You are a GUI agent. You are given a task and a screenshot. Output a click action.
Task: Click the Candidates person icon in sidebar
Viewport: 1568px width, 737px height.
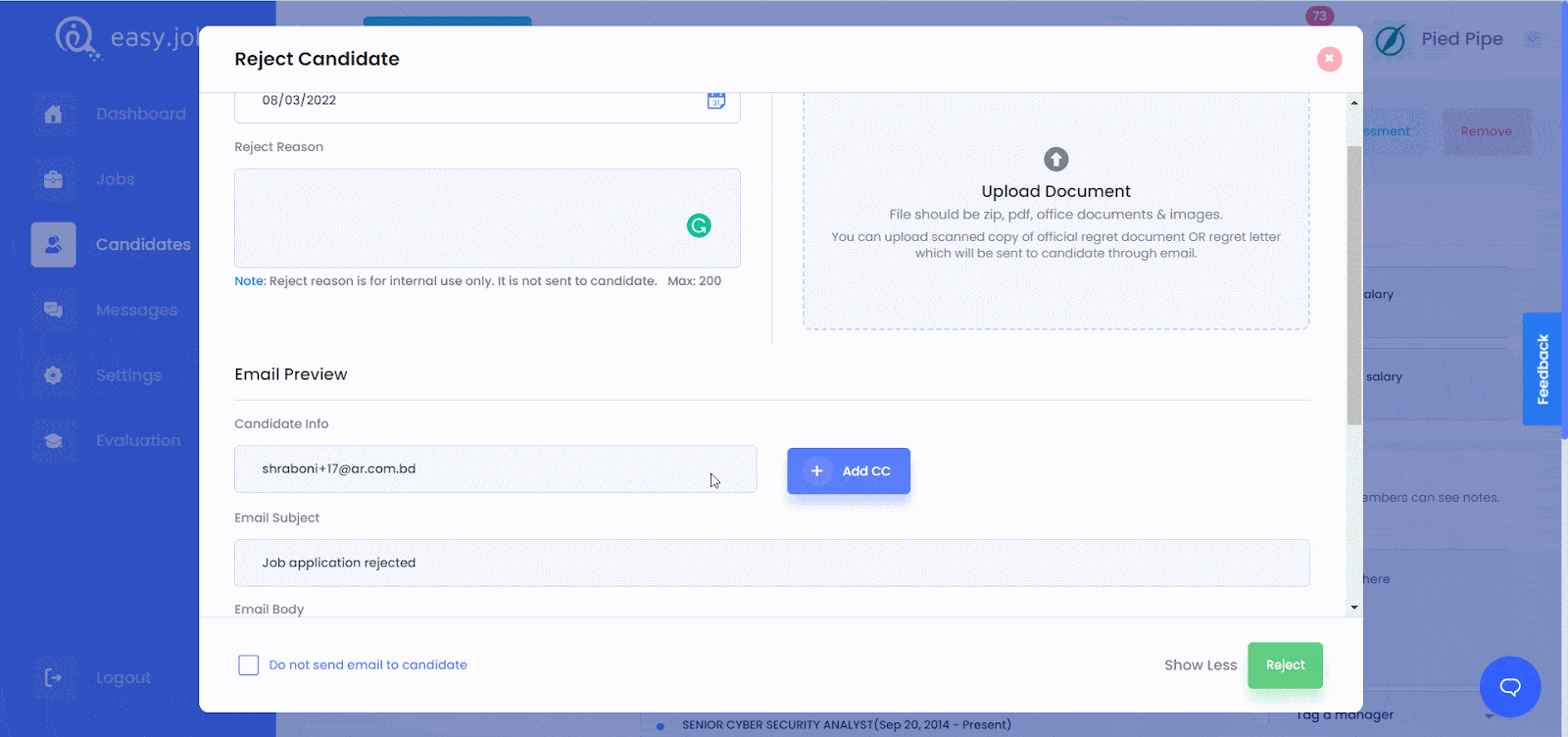click(x=53, y=244)
